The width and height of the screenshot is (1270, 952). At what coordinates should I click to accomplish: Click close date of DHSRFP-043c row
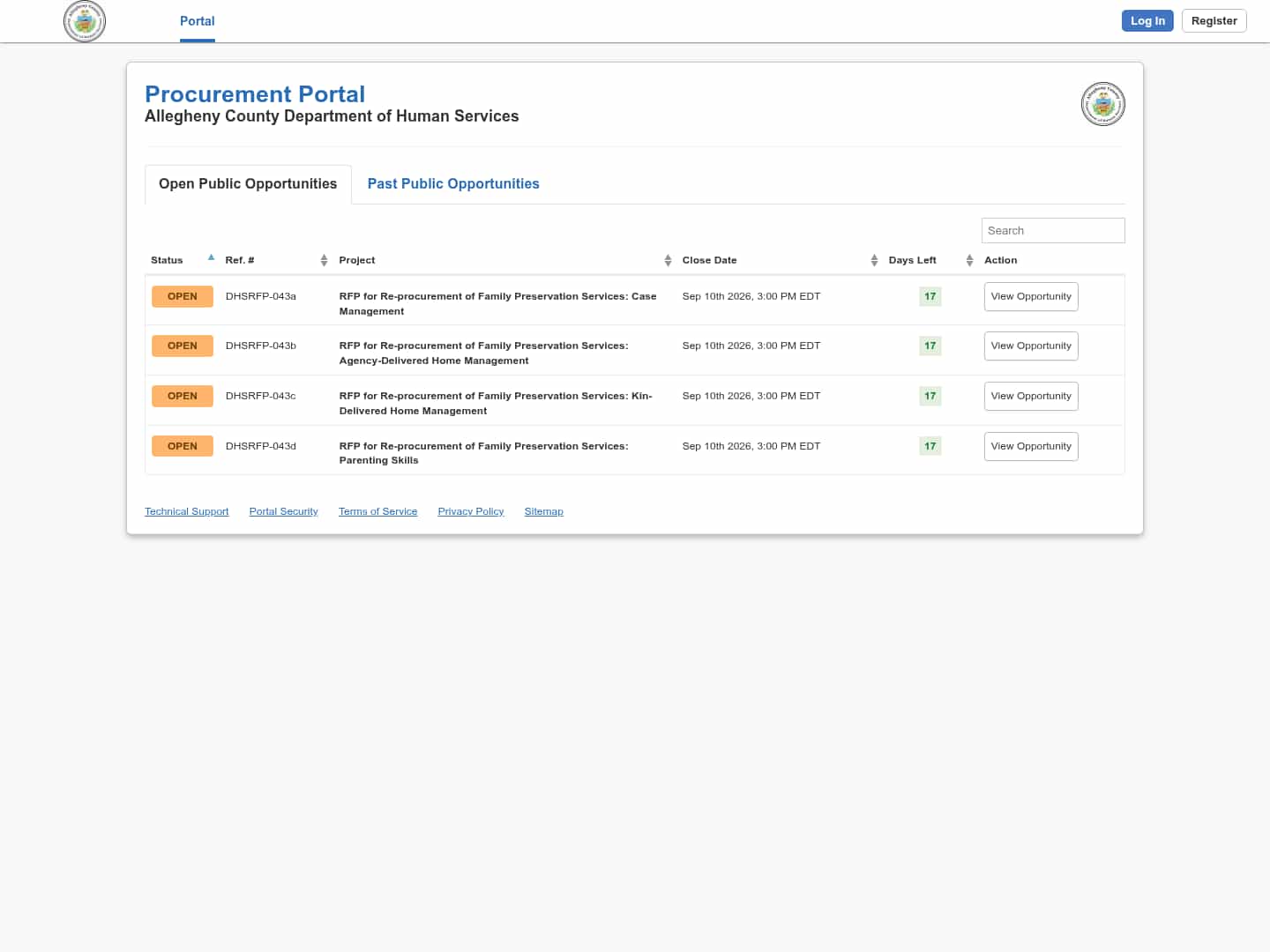click(x=751, y=396)
